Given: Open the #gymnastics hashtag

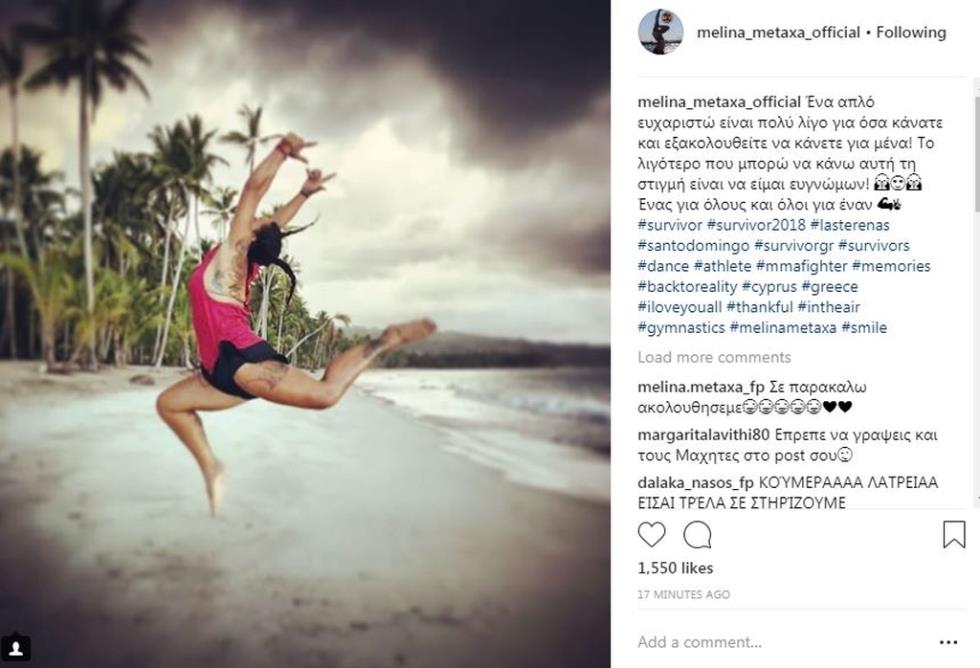Looking at the screenshot, I should tap(681, 328).
